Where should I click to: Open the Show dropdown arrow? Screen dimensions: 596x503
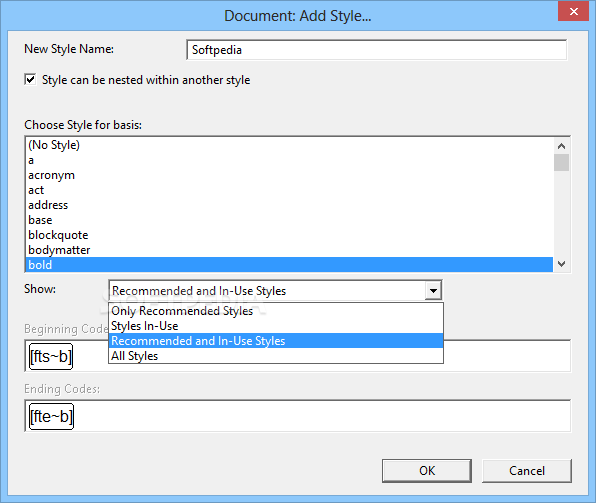click(433, 291)
